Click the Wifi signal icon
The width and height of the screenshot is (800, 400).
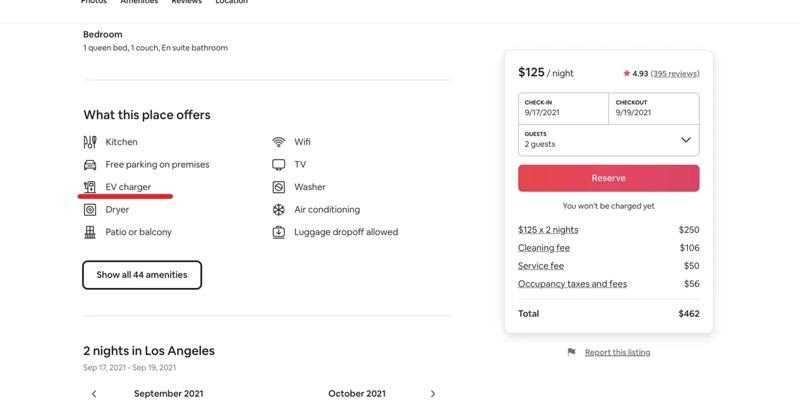(279, 142)
